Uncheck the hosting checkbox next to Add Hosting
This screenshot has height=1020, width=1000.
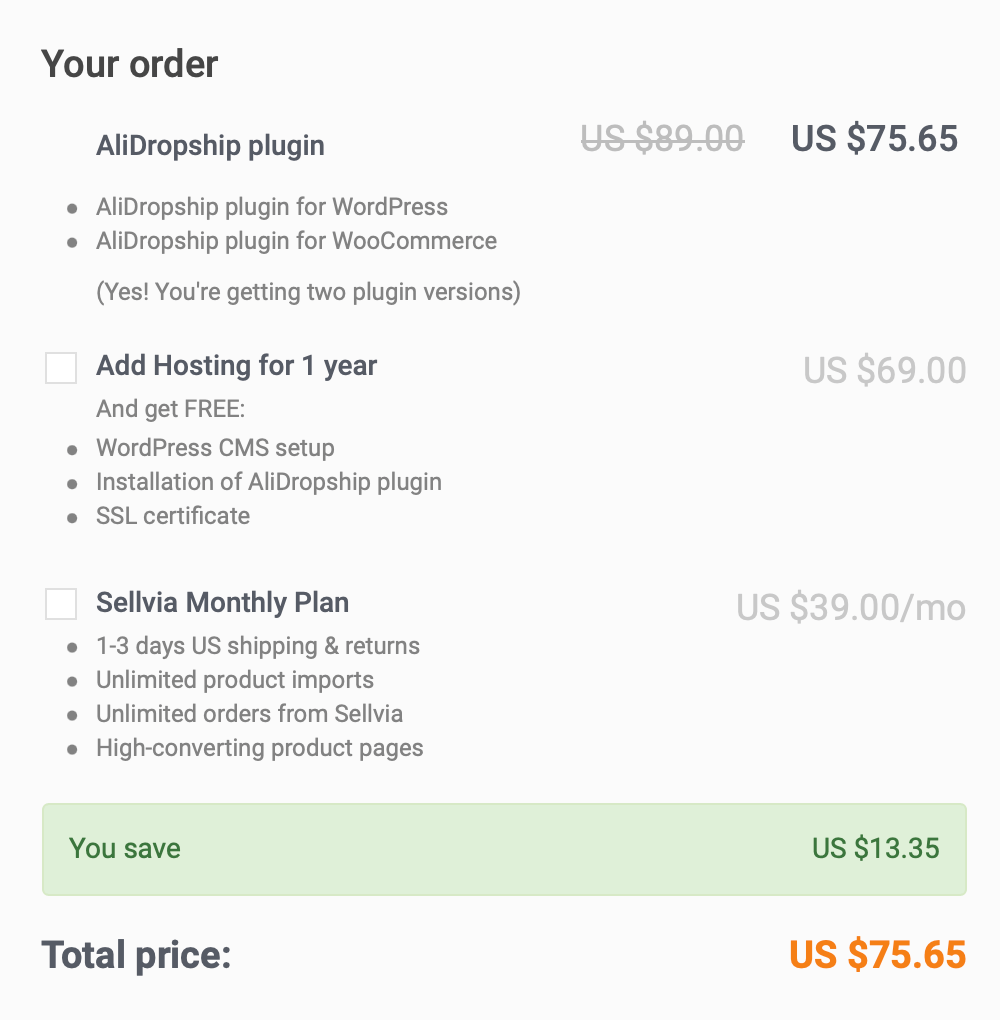click(x=61, y=367)
